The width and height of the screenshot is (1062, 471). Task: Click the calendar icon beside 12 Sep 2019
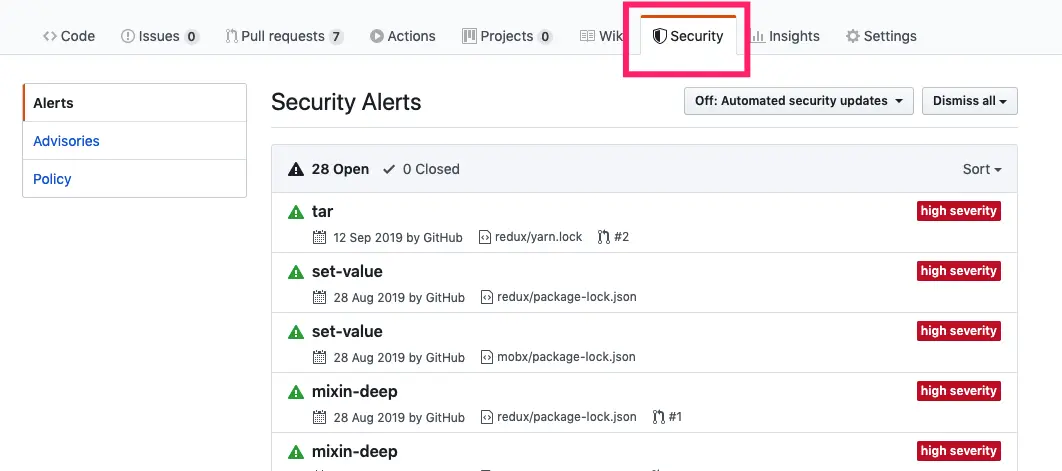click(x=320, y=237)
